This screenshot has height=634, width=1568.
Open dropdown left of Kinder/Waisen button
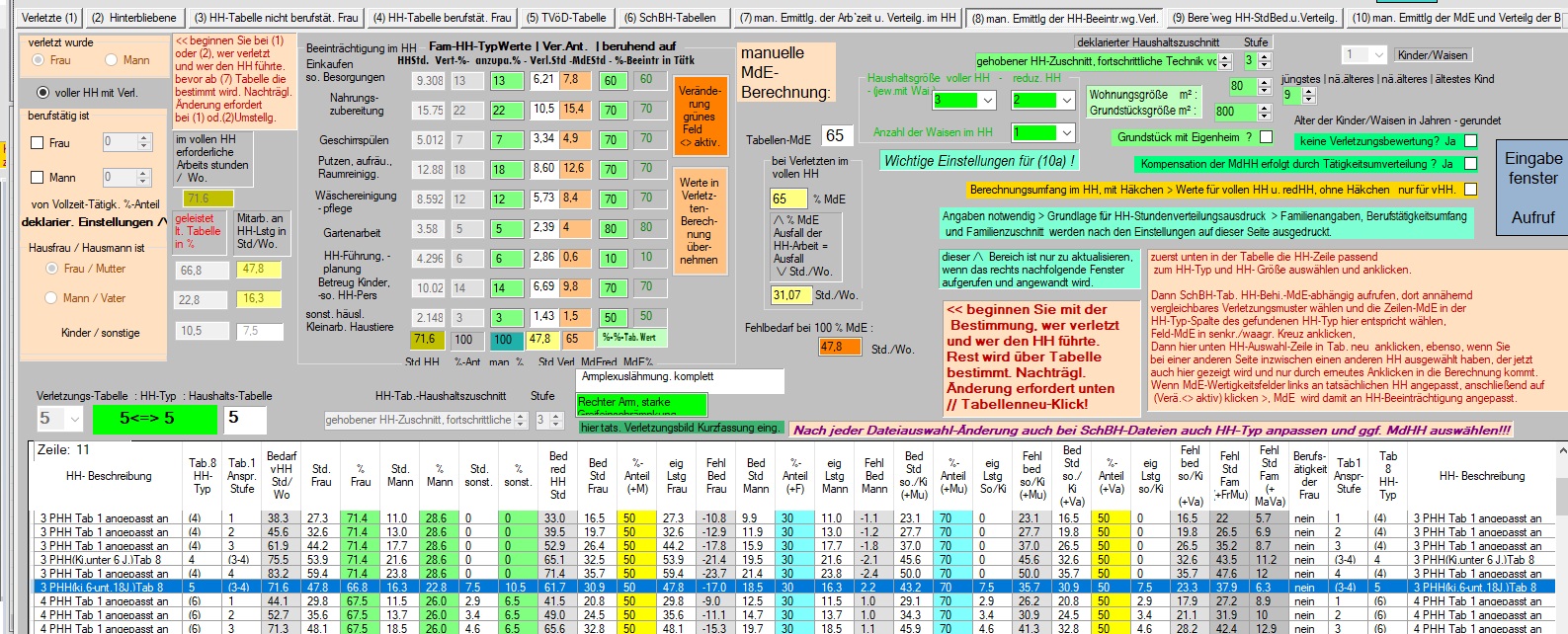point(1377,54)
